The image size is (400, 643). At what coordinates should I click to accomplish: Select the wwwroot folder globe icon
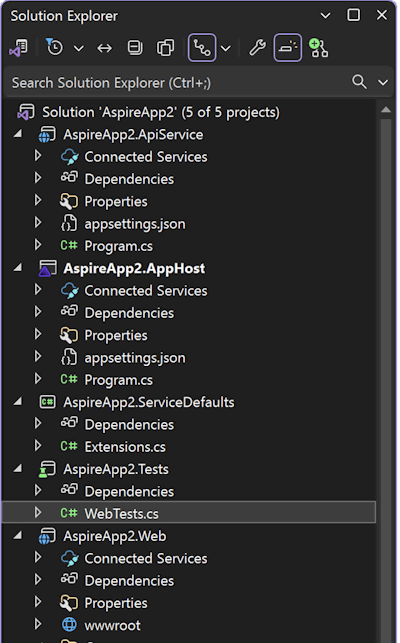(69, 625)
